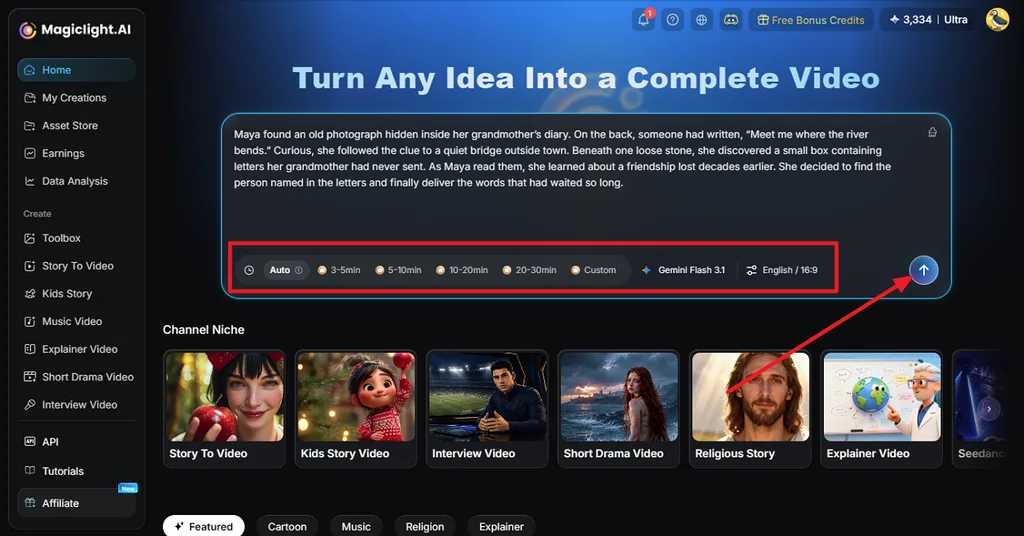Click the API sidebar icon

click(x=29, y=441)
